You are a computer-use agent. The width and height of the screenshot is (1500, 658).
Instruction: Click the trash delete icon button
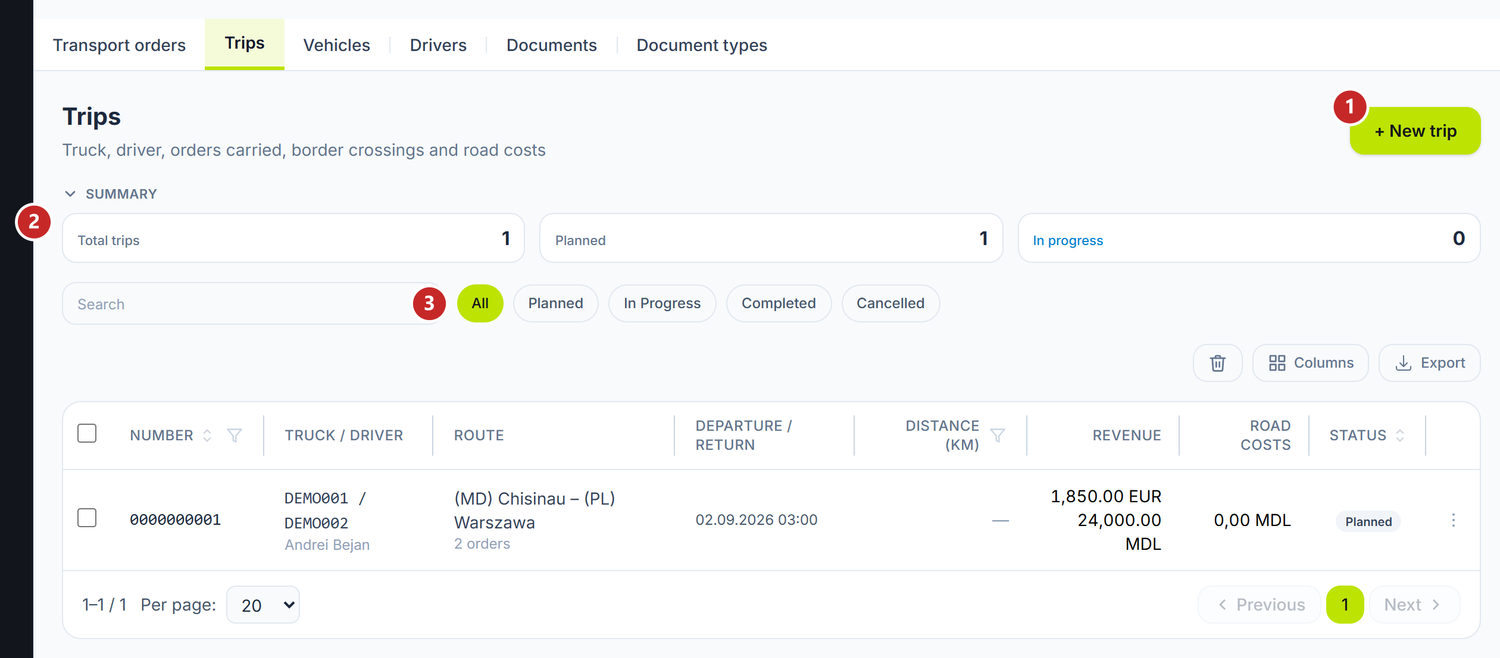tap(1217, 363)
